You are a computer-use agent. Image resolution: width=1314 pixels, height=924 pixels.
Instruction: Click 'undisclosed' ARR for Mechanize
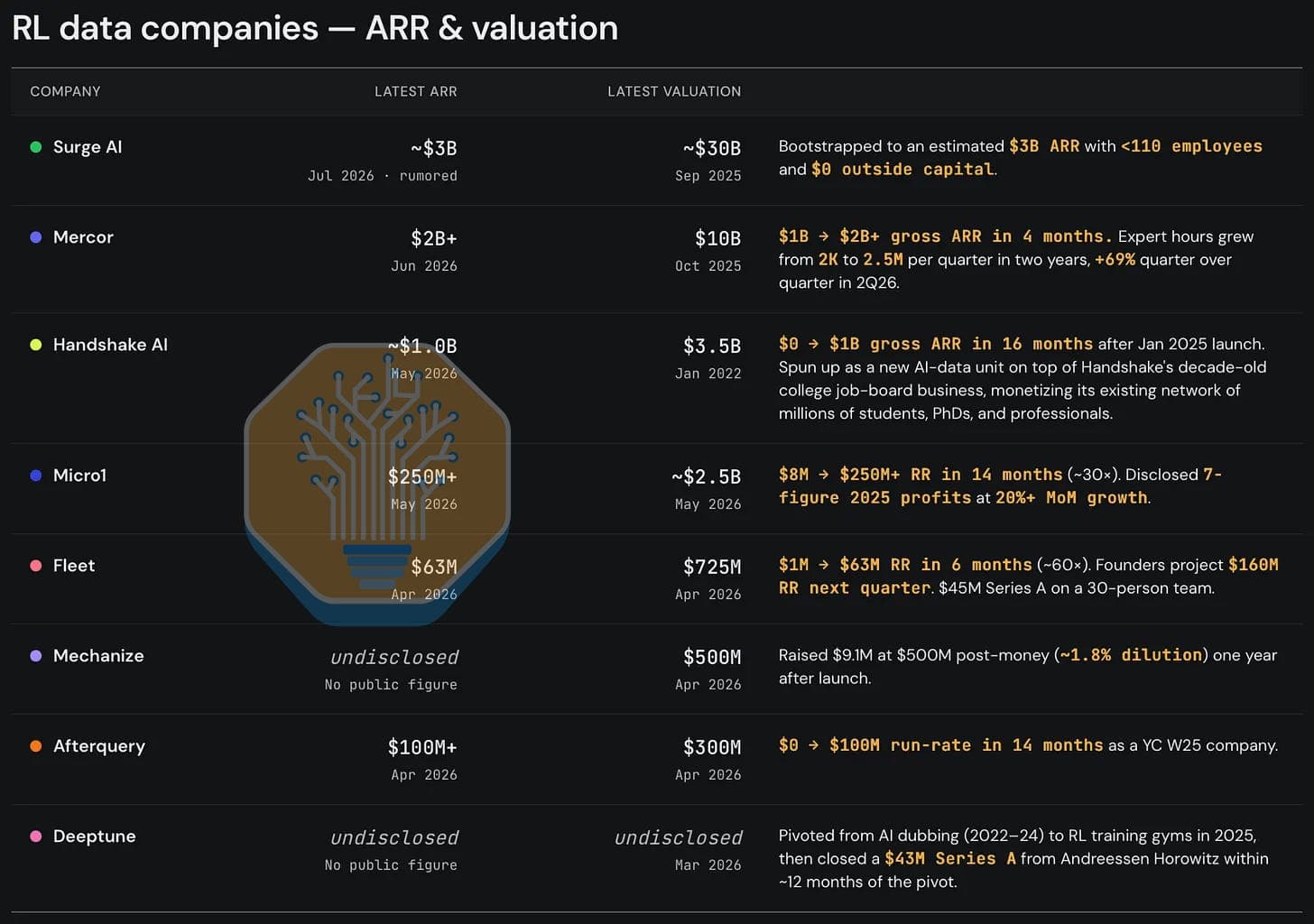(x=394, y=657)
